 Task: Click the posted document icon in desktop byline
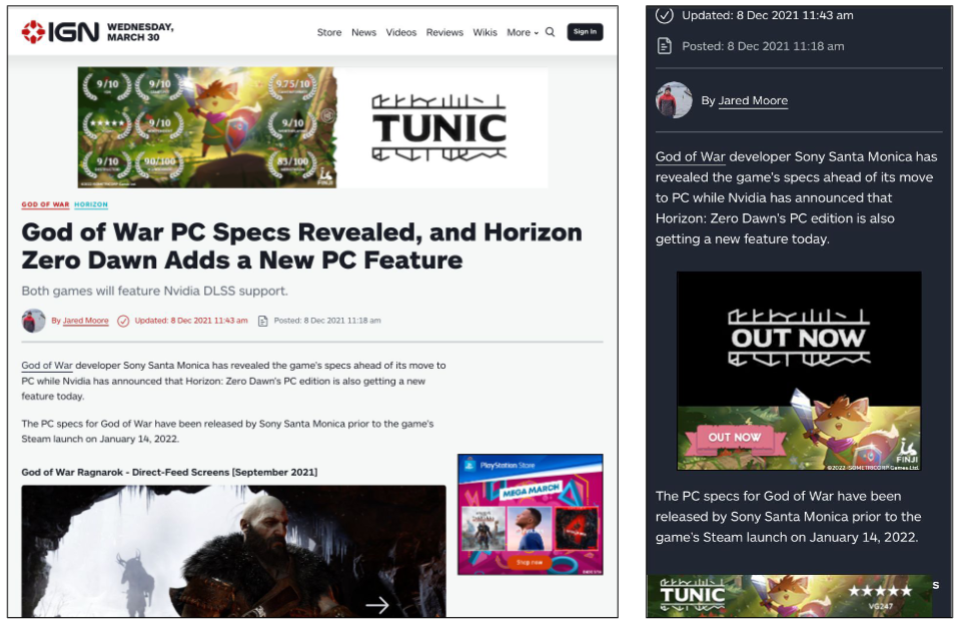pos(263,321)
